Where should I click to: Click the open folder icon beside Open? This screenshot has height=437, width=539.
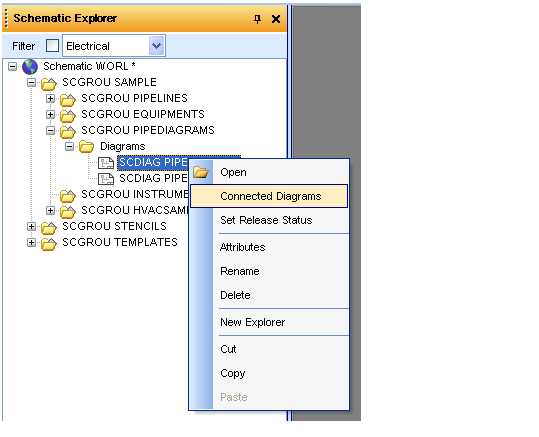tap(201, 172)
